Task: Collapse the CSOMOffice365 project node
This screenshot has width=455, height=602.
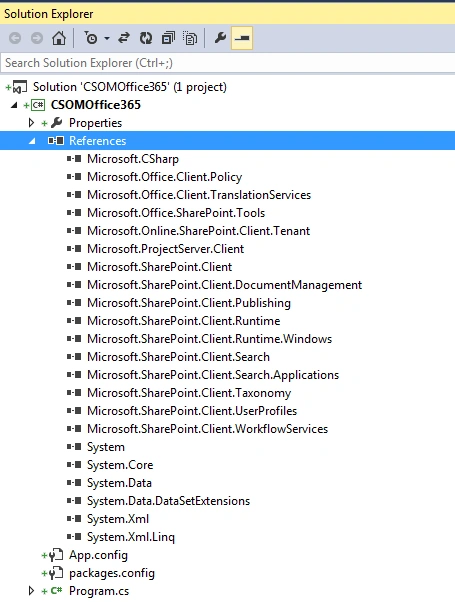Action: pyautogui.click(x=14, y=105)
